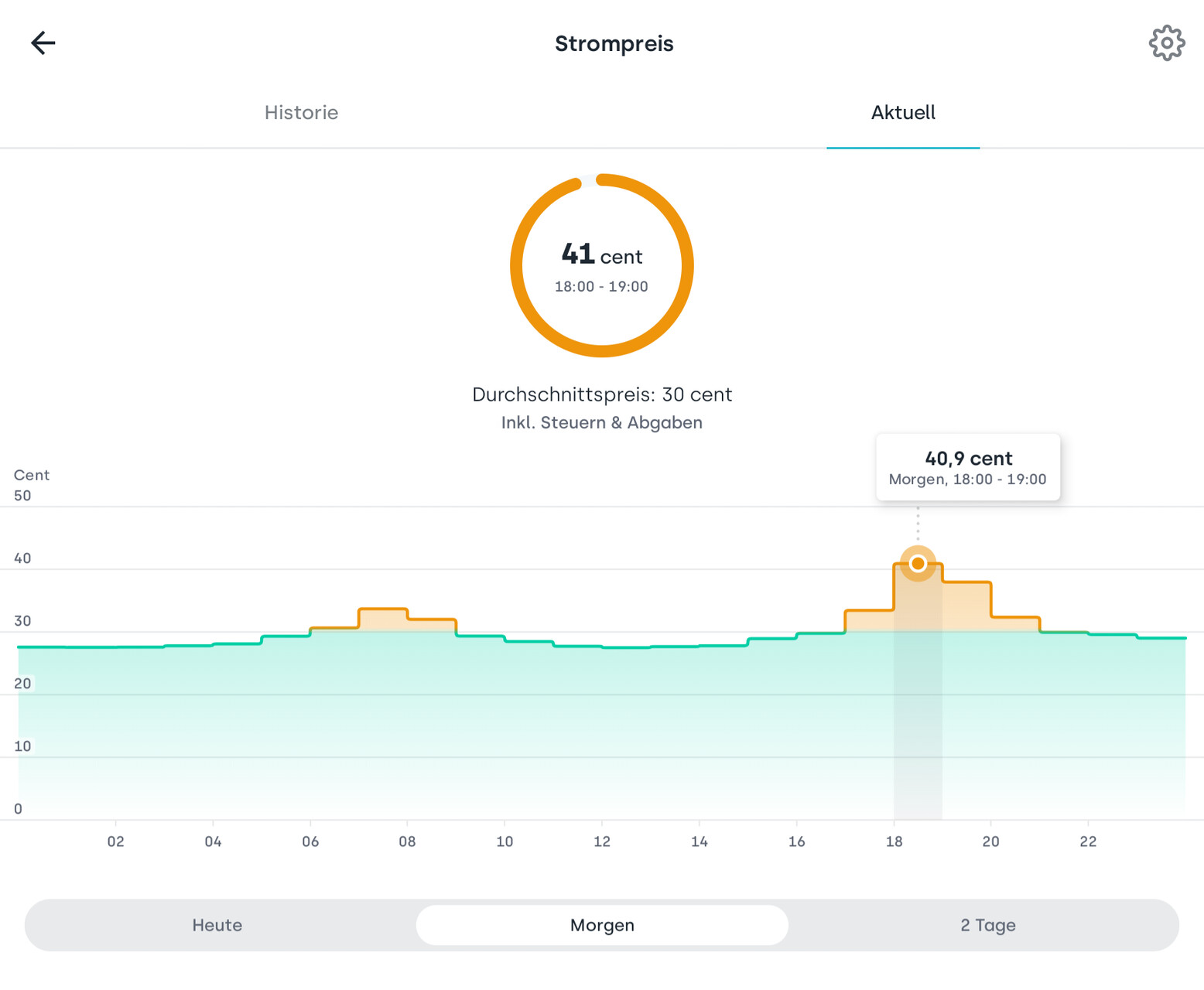Open settings via the gear icon
Image resolution: width=1204 pixels, height=990 pixels.
click(x=1166, y=43)
